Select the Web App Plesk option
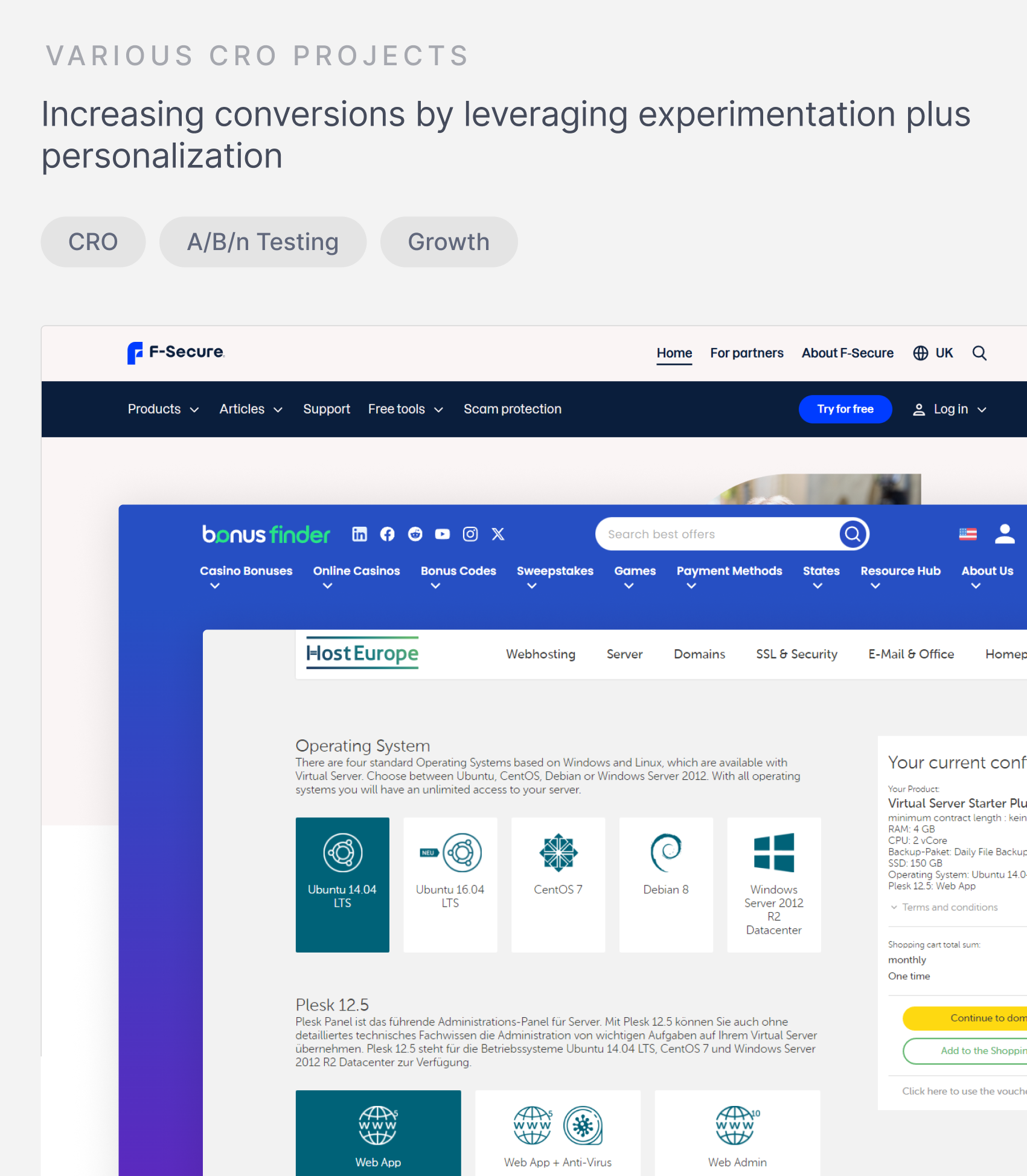The image size is (1027, 1176). click(x=379, y=1133)
